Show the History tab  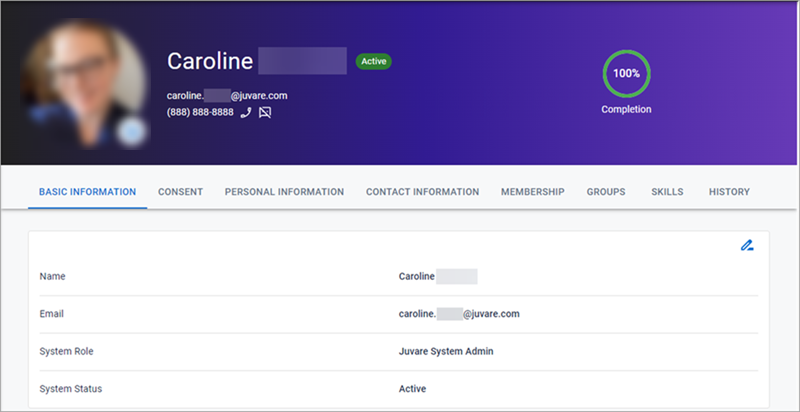[729, 192]
